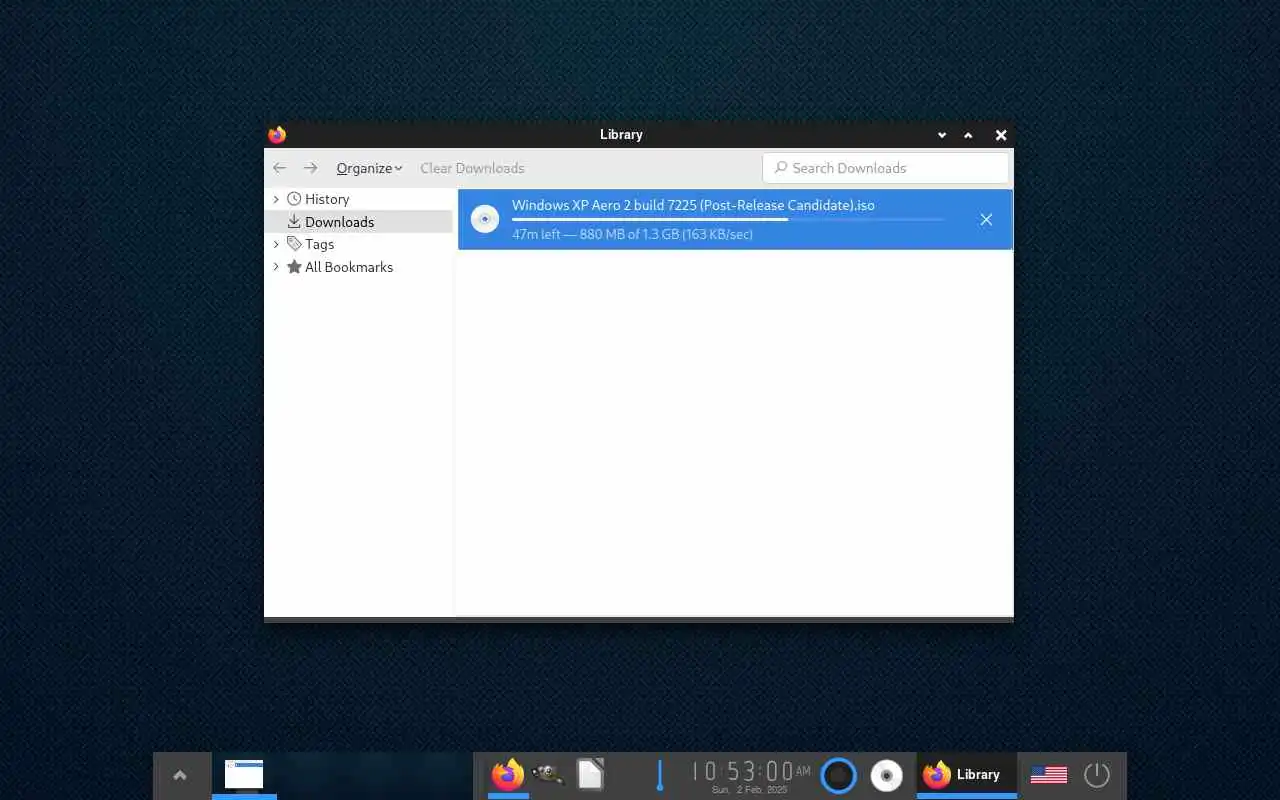Go forward with the right arrow in Library toolbar
Viewport: 1280px width, 800px height.
point(310,168)
